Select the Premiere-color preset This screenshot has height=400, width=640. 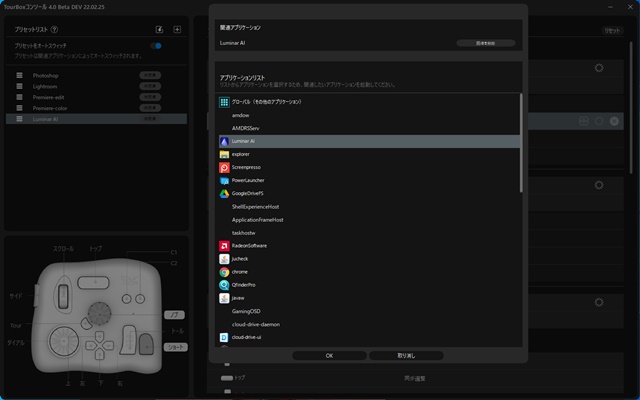pos(96,108)
